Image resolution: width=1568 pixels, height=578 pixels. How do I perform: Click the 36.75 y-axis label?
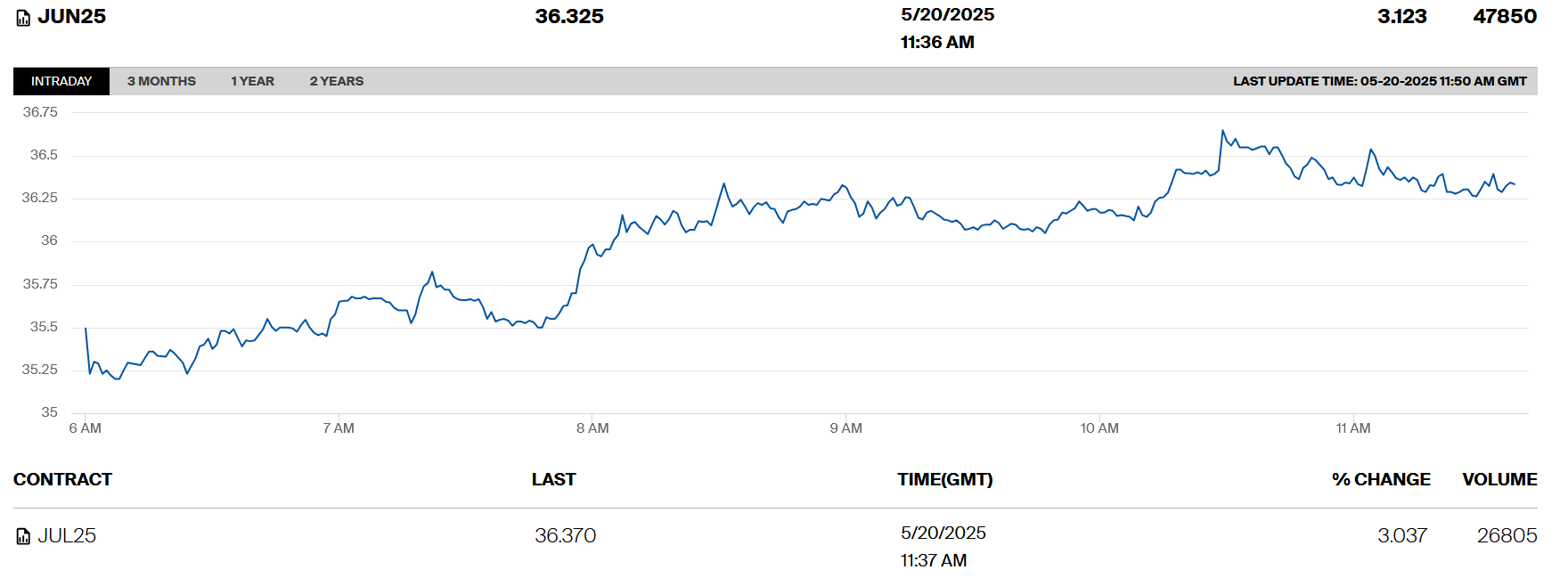[x=40, y=112]
